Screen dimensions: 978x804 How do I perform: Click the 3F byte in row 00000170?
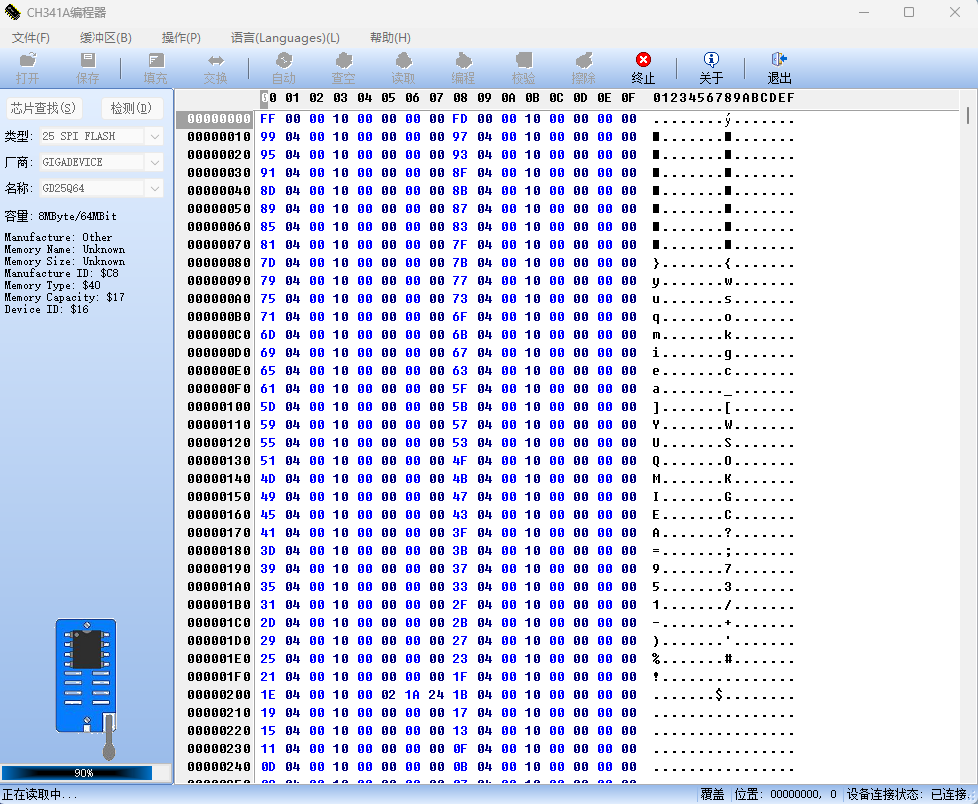coord(460,533)
